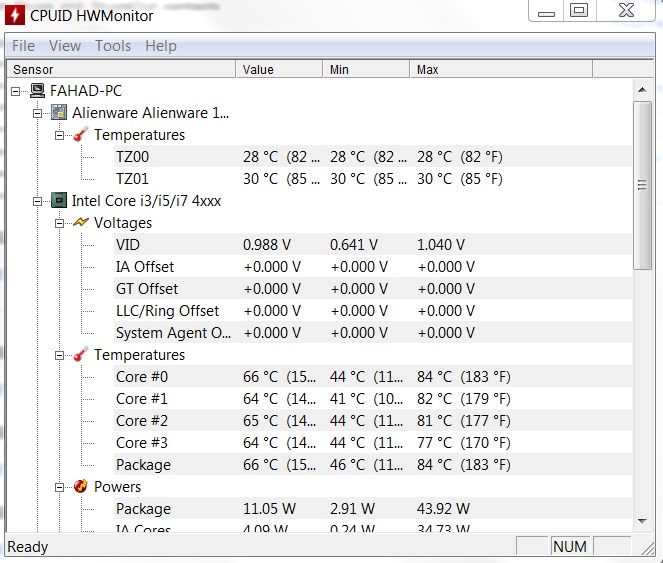Click the Powers group label
Viewport: 663px width, 563px height.
[118, 486]
